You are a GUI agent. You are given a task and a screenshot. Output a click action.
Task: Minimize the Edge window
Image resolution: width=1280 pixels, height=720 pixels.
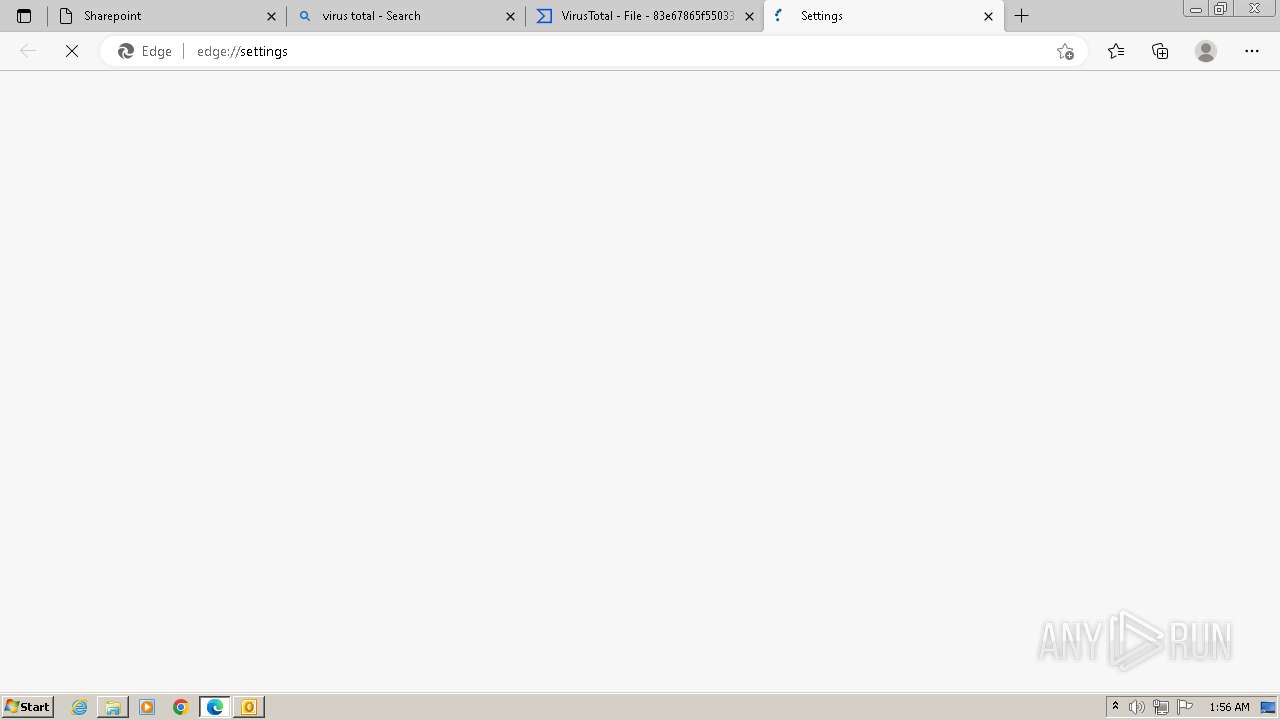pos(1195,9)
